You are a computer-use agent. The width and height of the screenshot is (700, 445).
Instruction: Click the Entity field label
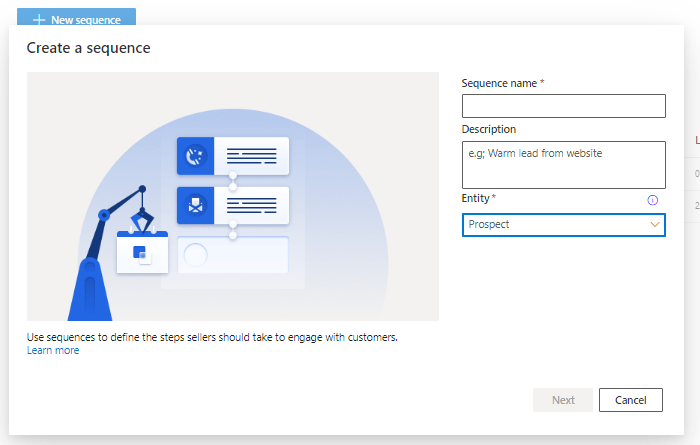coord(476,199)
